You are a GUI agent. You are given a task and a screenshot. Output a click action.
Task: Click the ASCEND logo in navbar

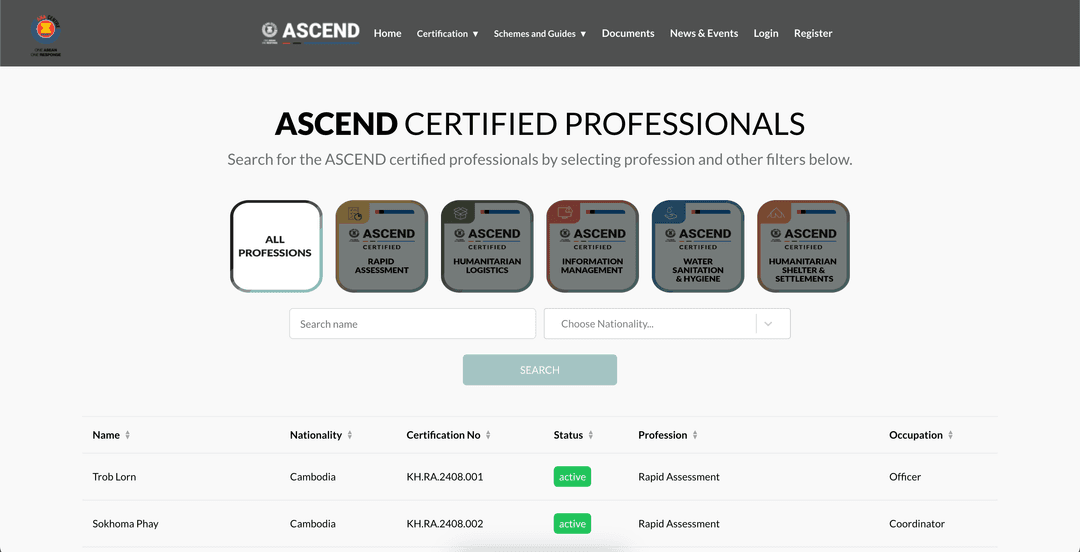pos(311,32)
